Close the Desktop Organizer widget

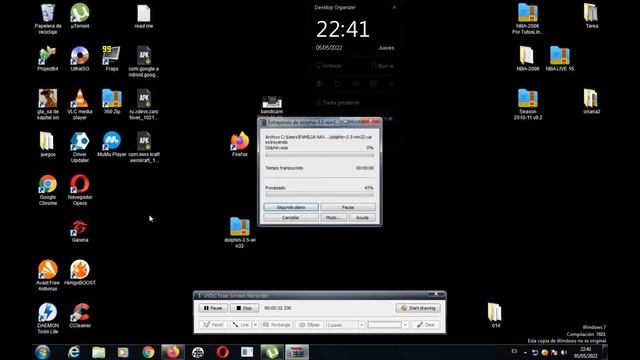coord(394,7)
